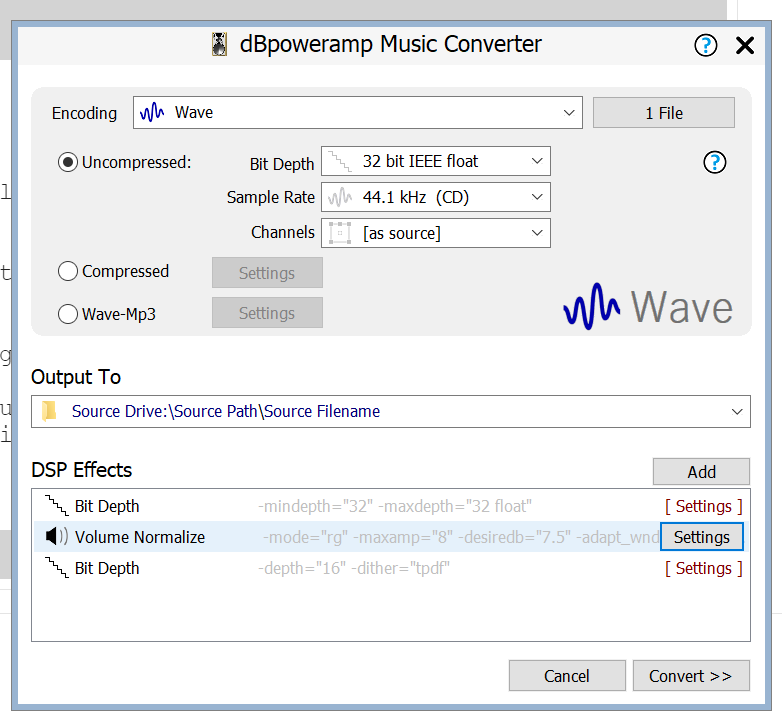Click the Wave logo graphic
The height and width of the screenshot is (719, 782).
tap(647, 306)
